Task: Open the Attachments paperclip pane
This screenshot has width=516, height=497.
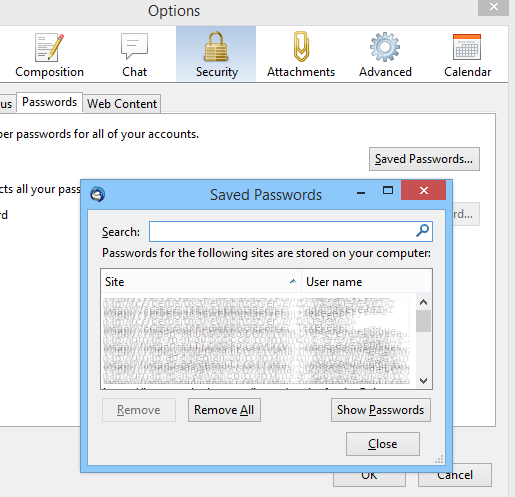Action: 301,55
